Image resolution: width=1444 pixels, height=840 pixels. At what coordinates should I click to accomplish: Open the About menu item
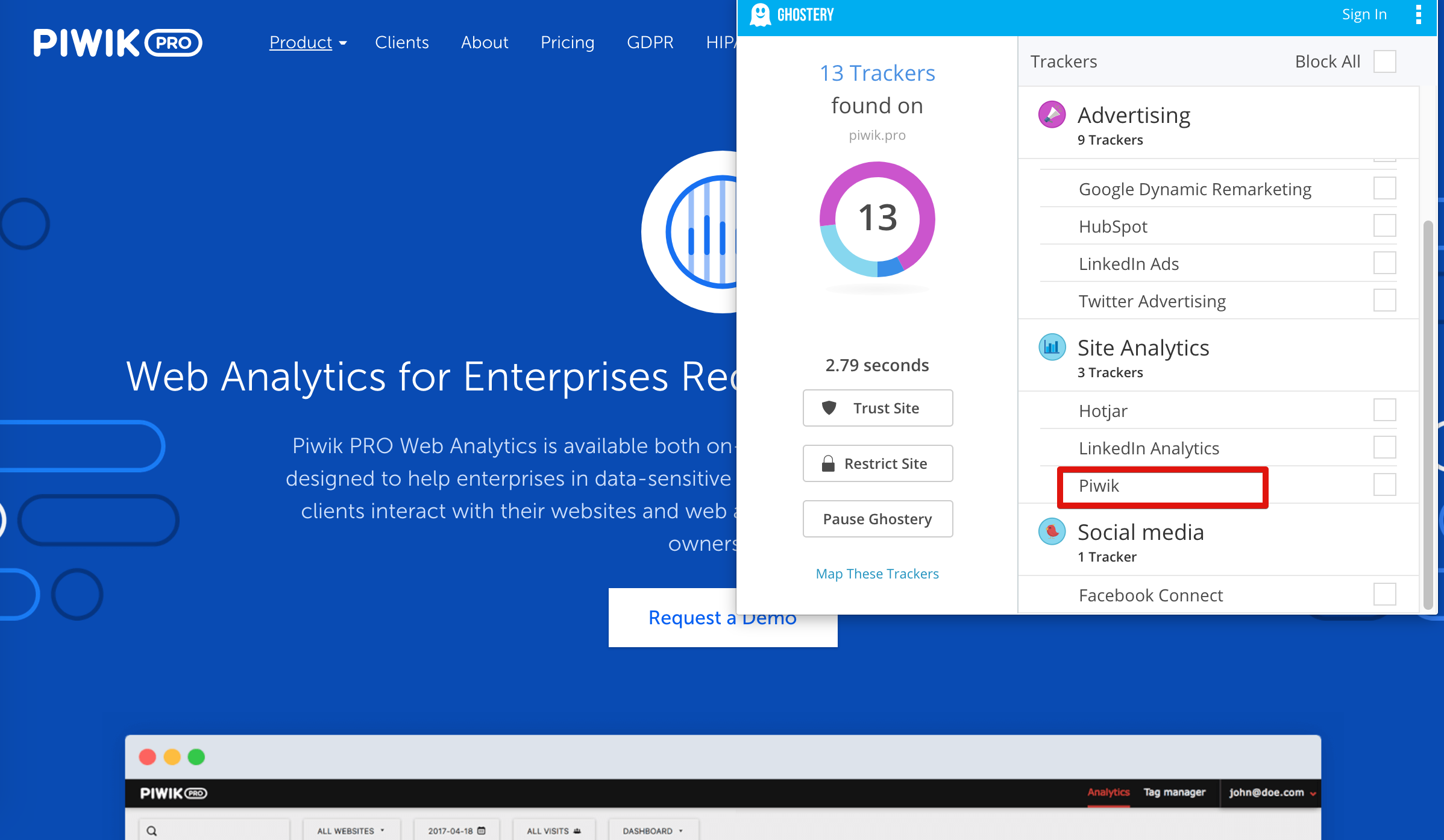[485, 42]
